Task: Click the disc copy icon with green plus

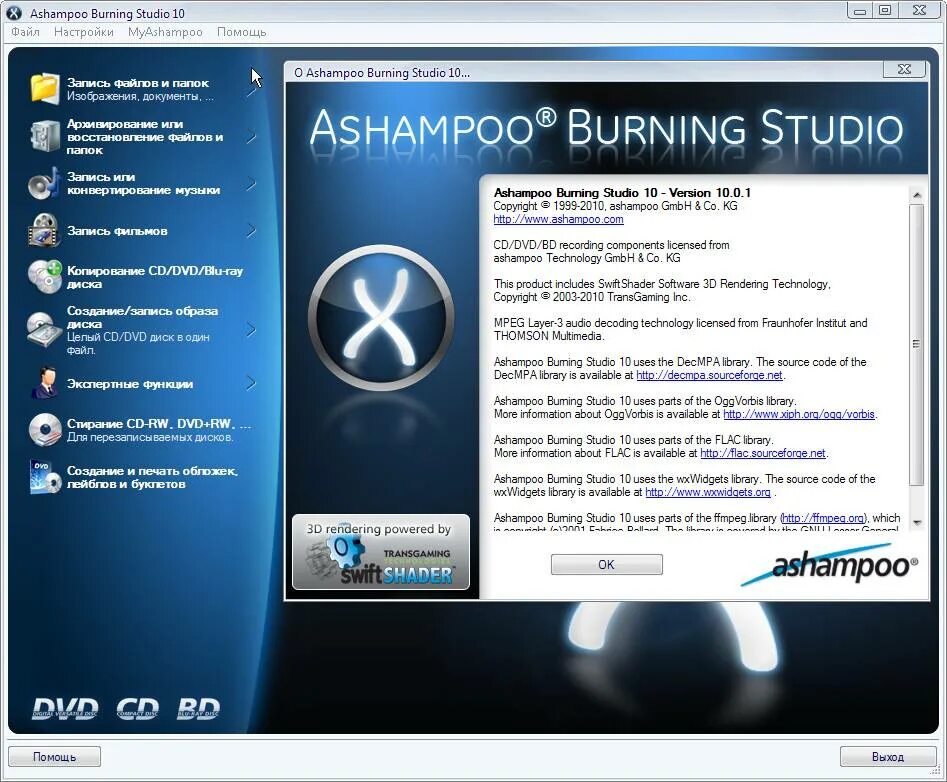Action: click(x=45, y=277)
